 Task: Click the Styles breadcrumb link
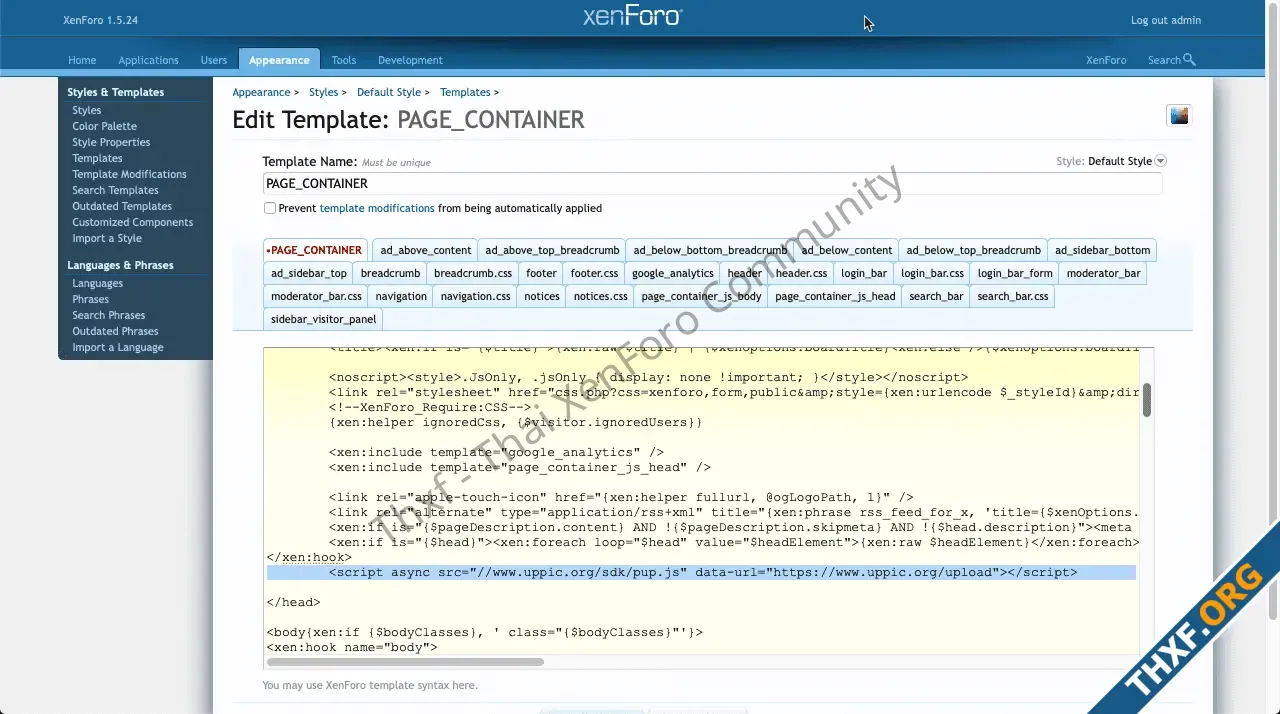click(x=323, y=92)
